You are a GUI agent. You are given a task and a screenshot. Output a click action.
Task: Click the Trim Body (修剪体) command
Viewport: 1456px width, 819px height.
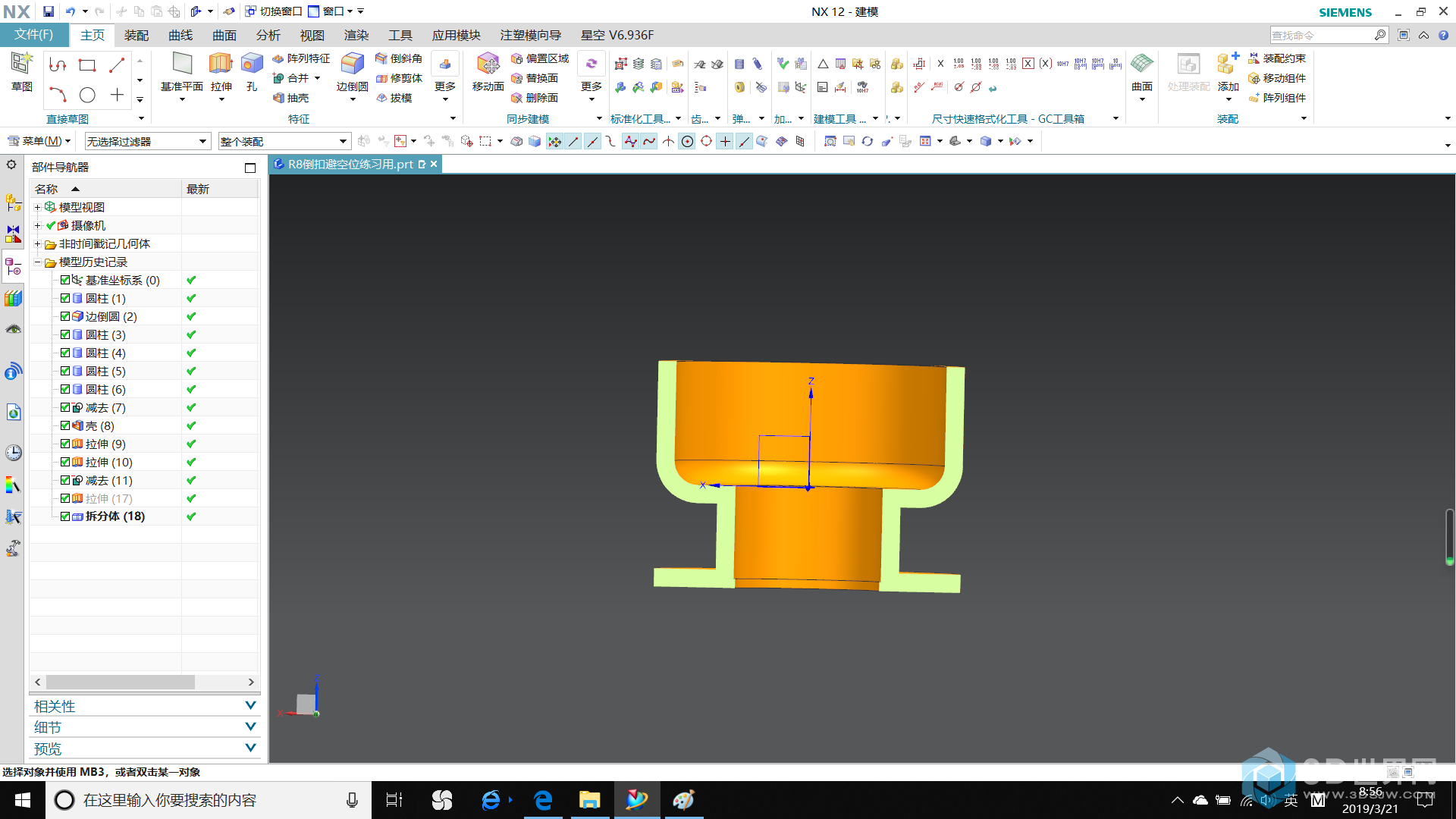tap(399, 78)
